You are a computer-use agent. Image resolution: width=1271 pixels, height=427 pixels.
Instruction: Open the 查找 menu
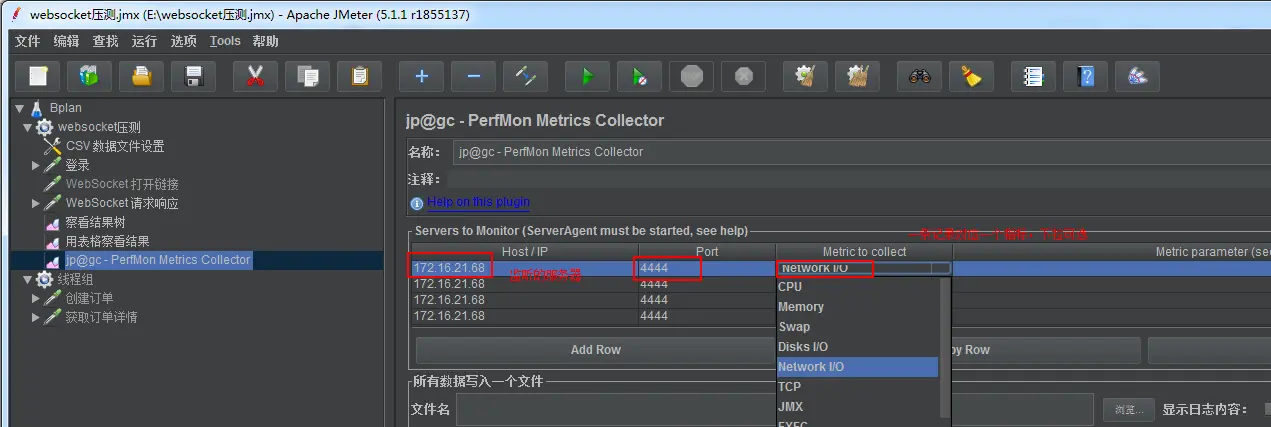(105, 41)
